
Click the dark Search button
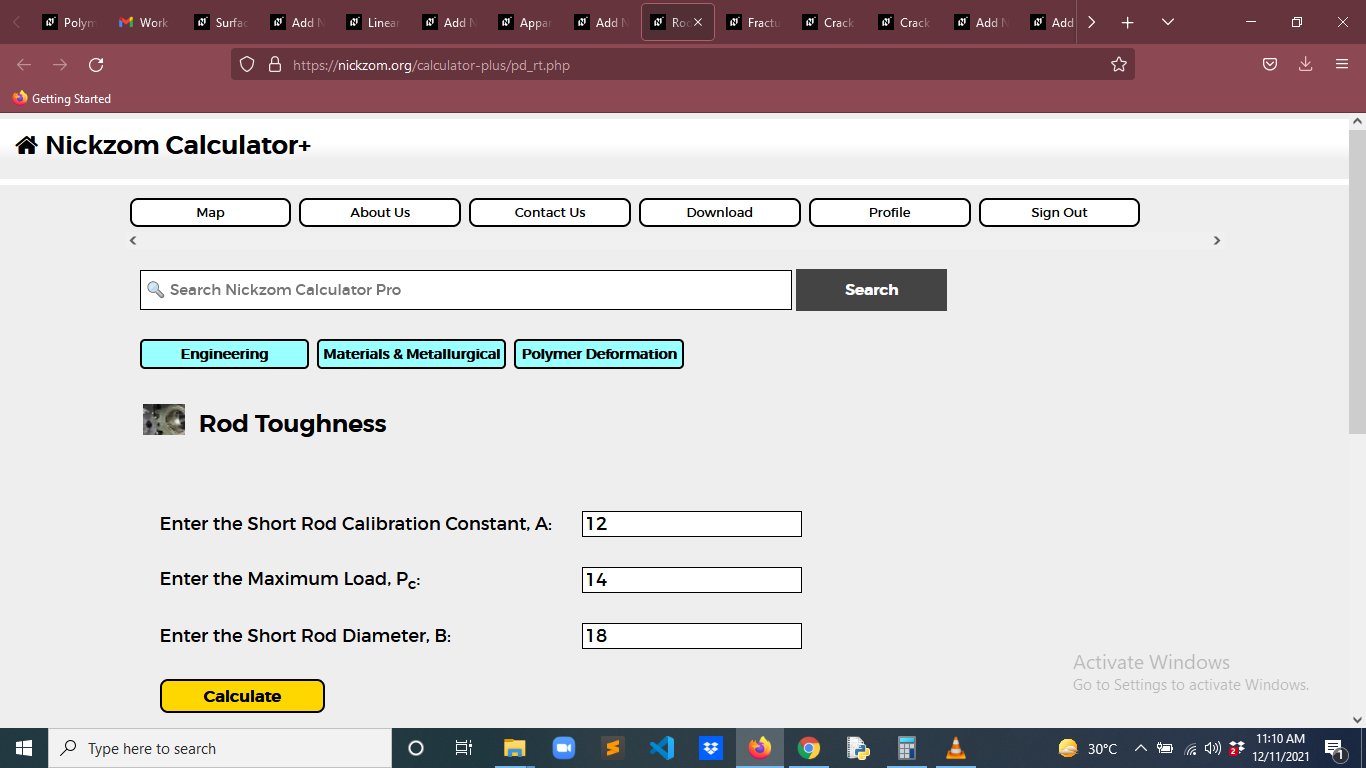pyautogui.click(x=871, y=290)
